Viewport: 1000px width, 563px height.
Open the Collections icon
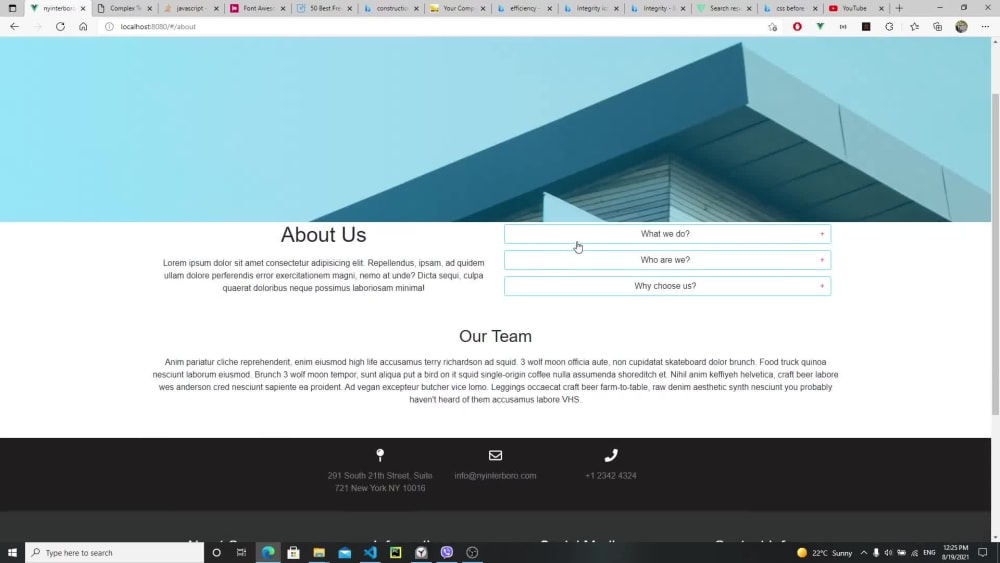coord(938,27)
